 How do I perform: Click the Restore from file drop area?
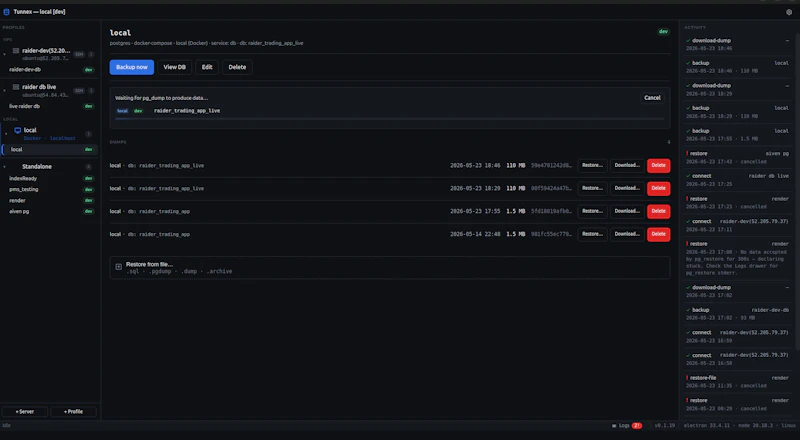(390, 267)
